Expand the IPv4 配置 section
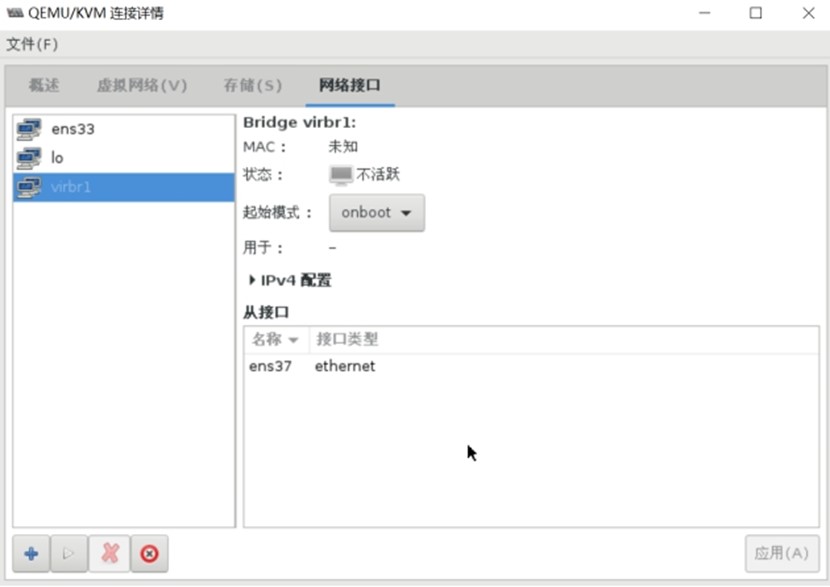Viewport: 830px width, 587px height. [253, 280]
